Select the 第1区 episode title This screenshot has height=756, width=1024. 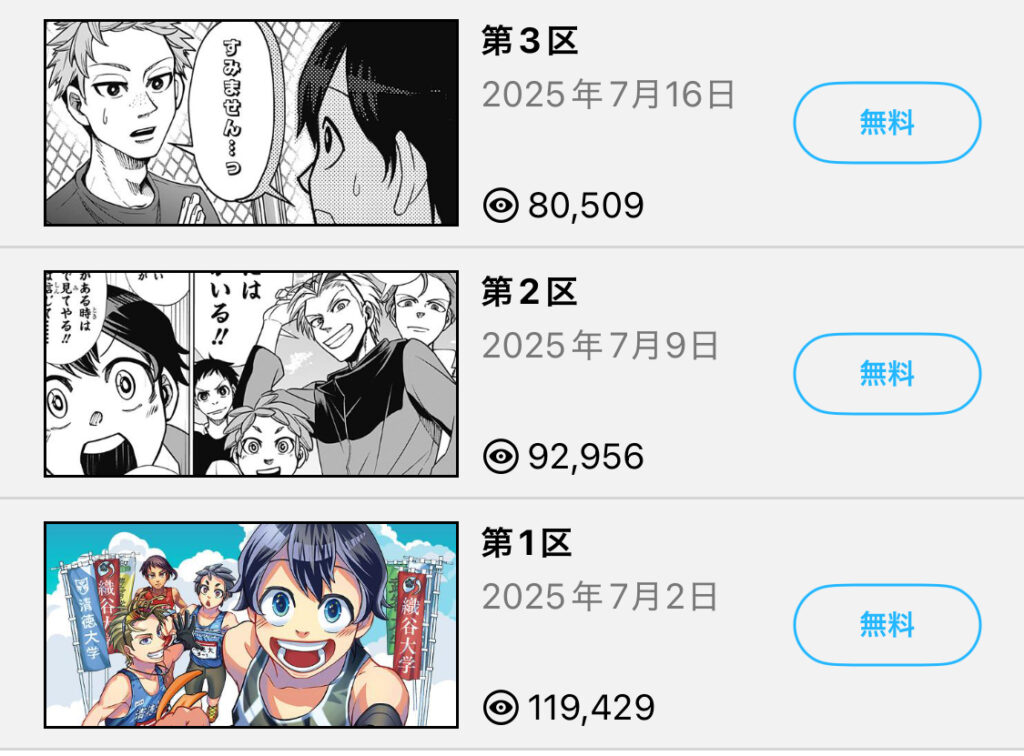pos(526,543)
